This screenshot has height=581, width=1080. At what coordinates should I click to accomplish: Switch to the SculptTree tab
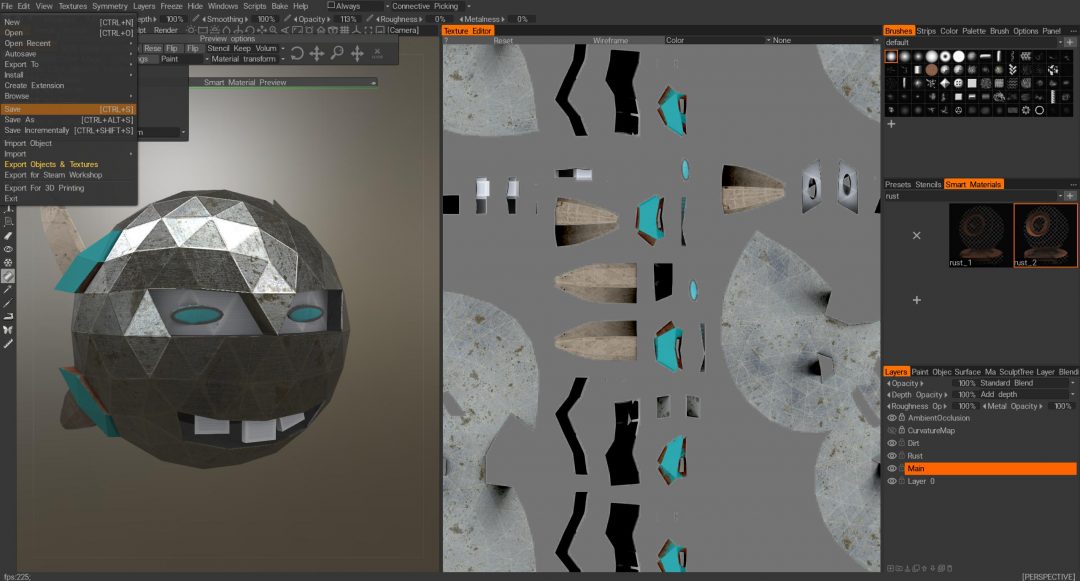1017,372
